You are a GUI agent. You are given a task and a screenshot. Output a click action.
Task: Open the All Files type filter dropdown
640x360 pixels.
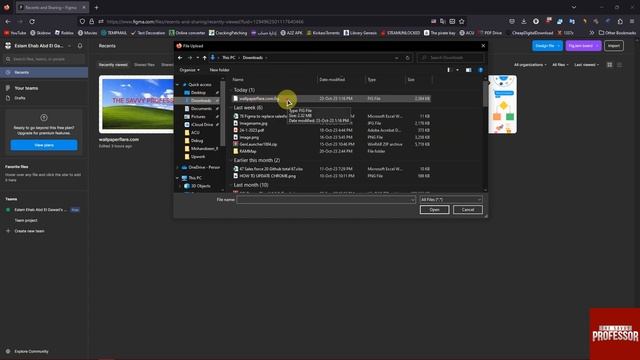[451, 200]
